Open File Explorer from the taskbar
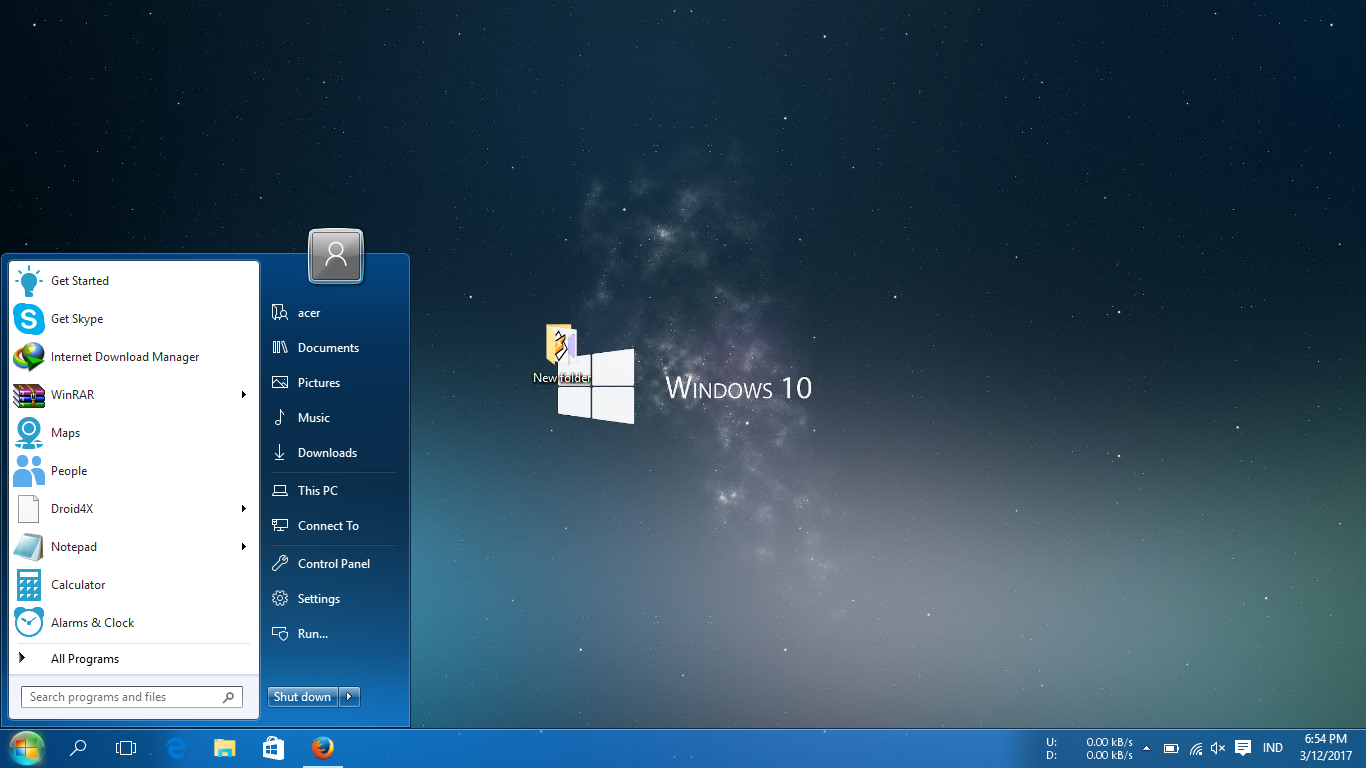Image resolution: width=1366 pixels, height=768 pixels. click(225, 748)
